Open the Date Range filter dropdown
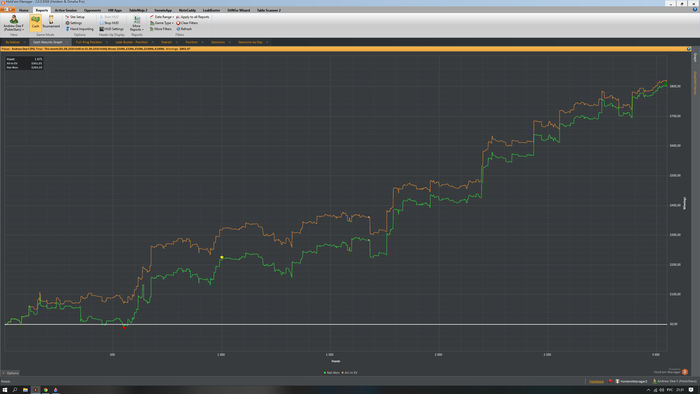Image resolution: width=700 pixels, height=394 pixels. point(162,17)
